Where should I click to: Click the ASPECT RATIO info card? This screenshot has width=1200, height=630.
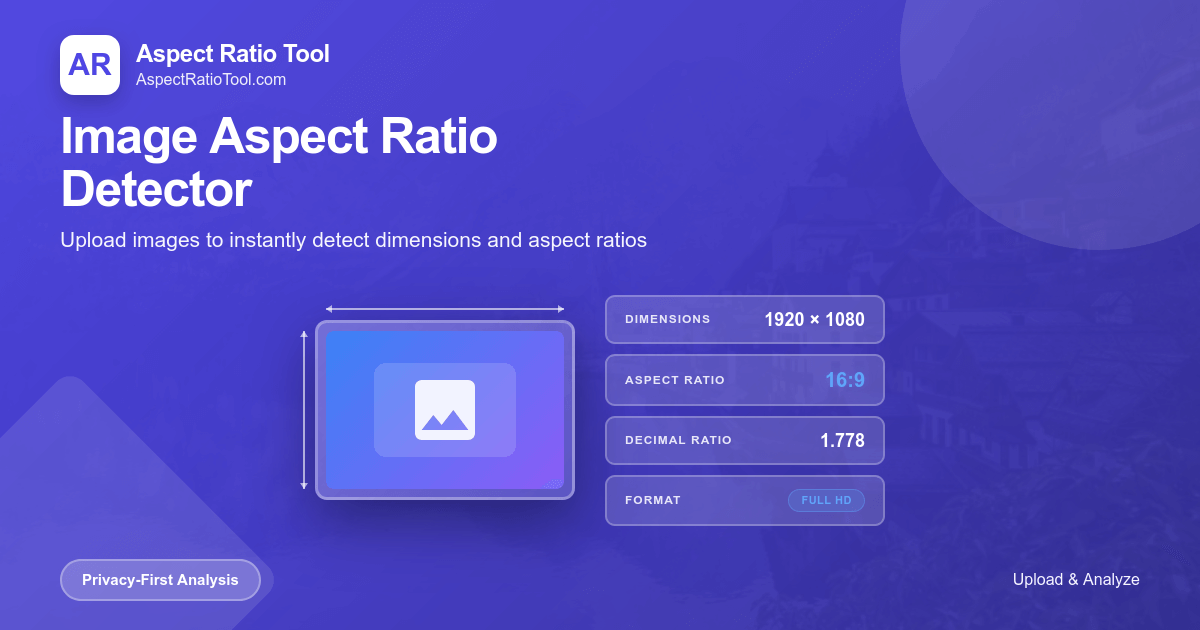point(744,380)
